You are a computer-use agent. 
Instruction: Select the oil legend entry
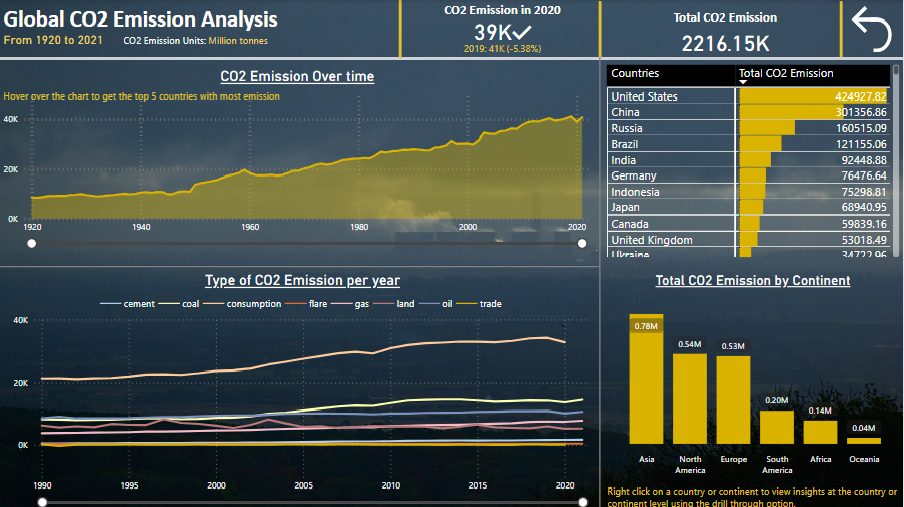click(444, 303)
